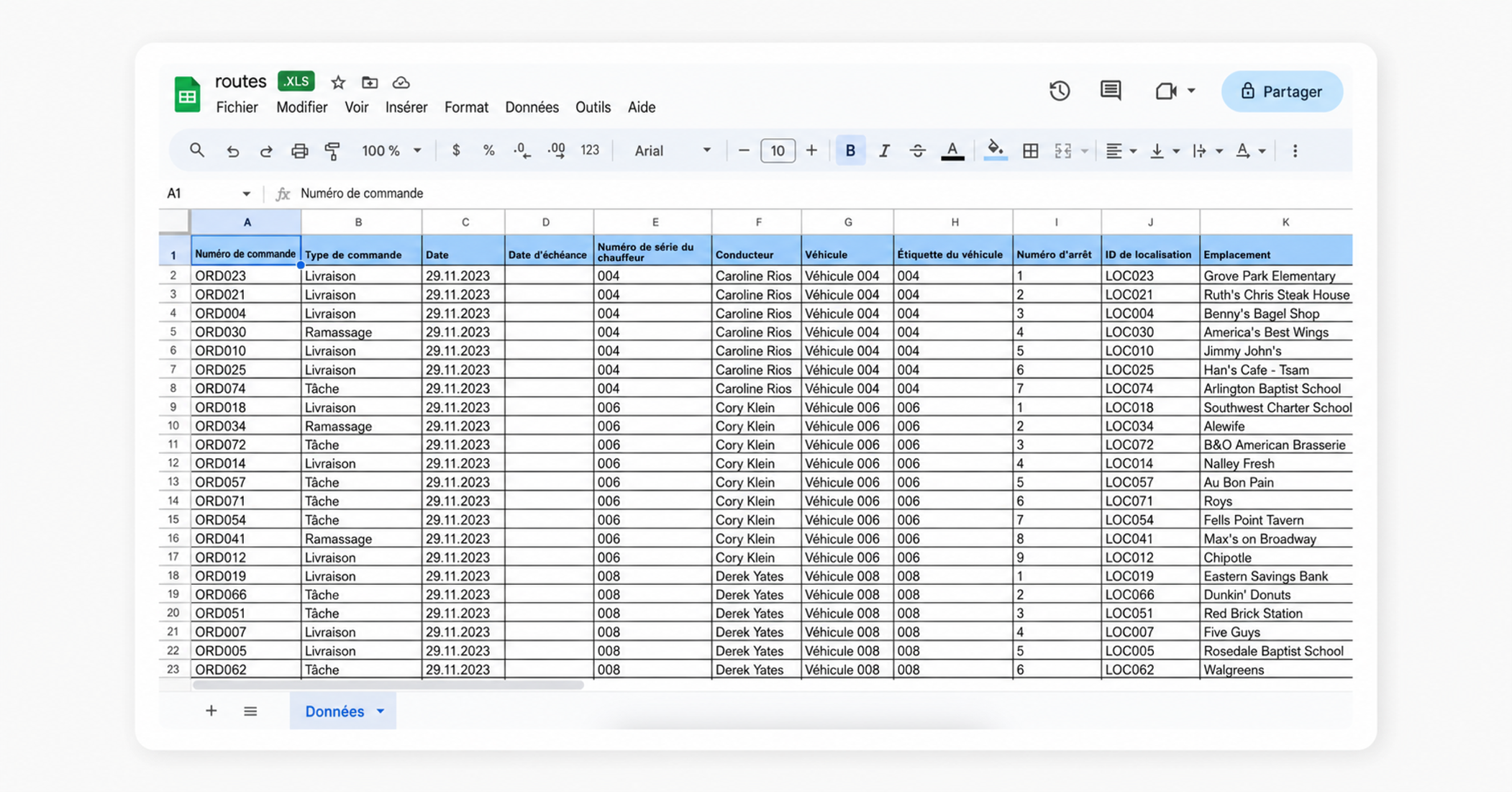Check the cloud save status icon
Image resolution: width=1512 pixels, height=792 pixels.
(401, 83)
